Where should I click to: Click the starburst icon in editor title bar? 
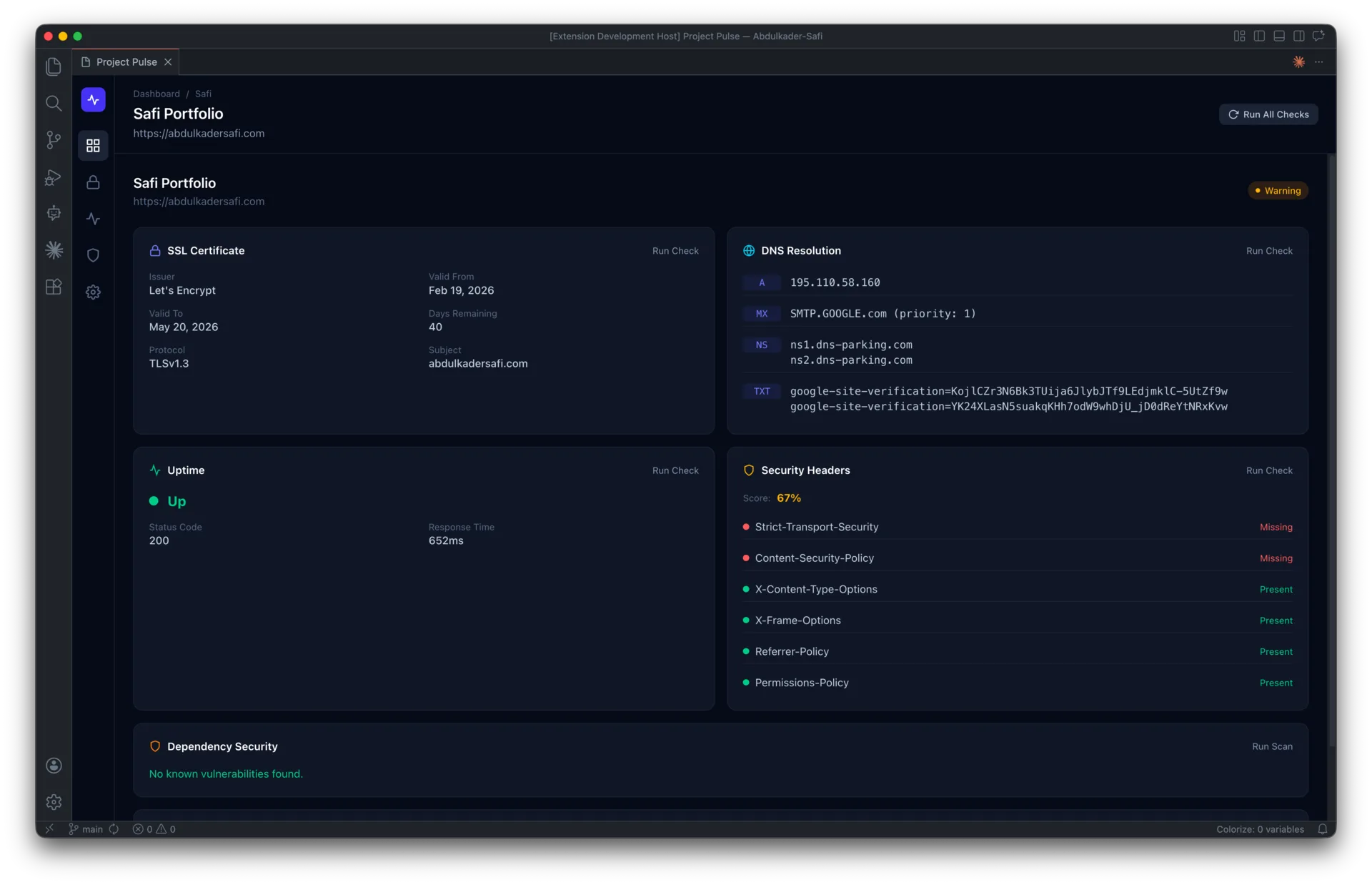click(x=1298, y=62)
